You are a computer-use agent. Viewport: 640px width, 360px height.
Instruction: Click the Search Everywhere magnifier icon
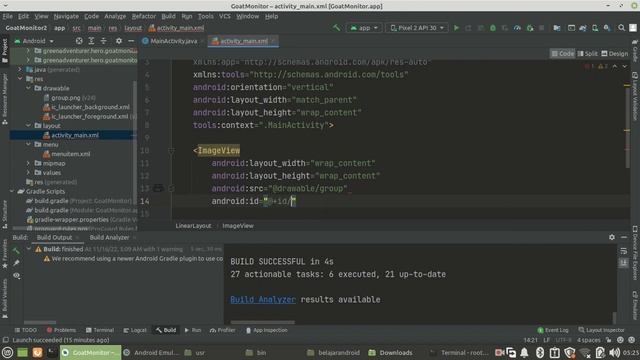tap(621, 28)
